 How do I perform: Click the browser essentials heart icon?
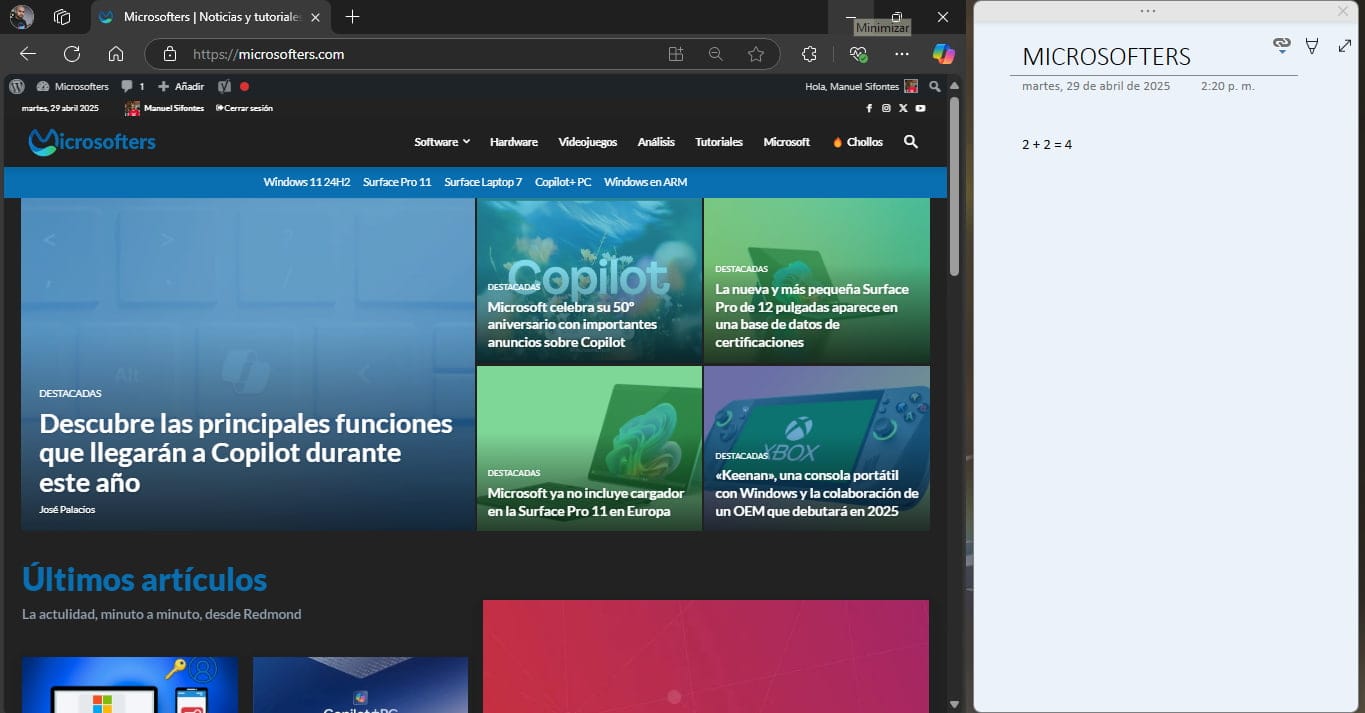tap(858, 54)
